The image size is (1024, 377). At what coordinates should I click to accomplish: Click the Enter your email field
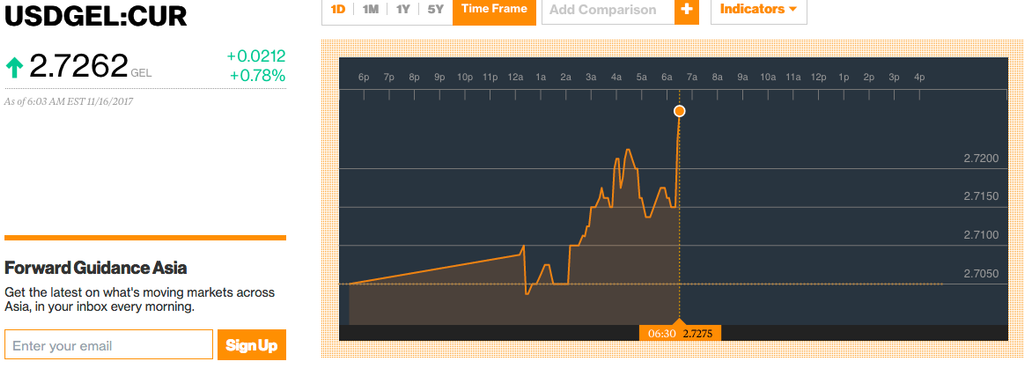pos(108,345)
